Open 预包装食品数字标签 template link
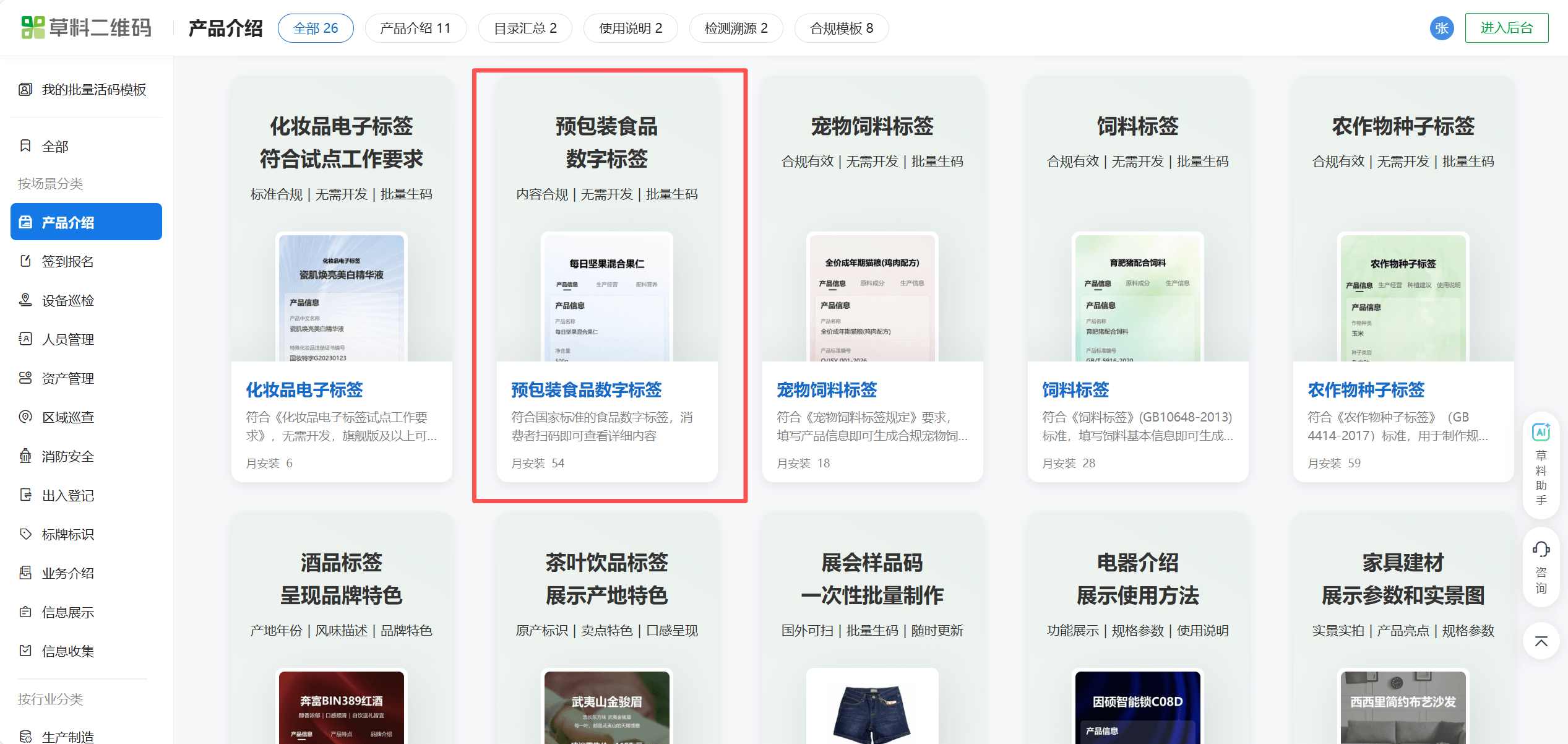 tap(585, 390)
